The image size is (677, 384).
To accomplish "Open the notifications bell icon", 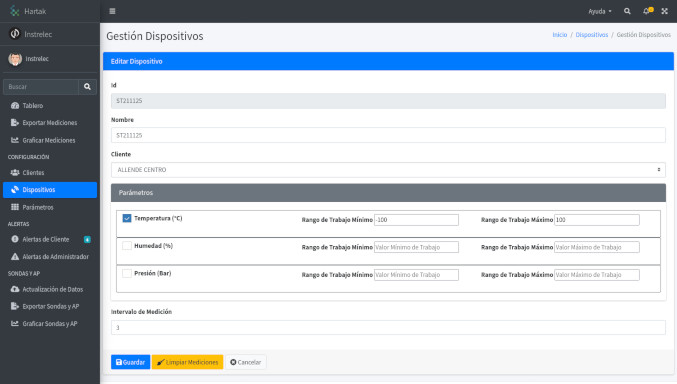I will [647, 11].
